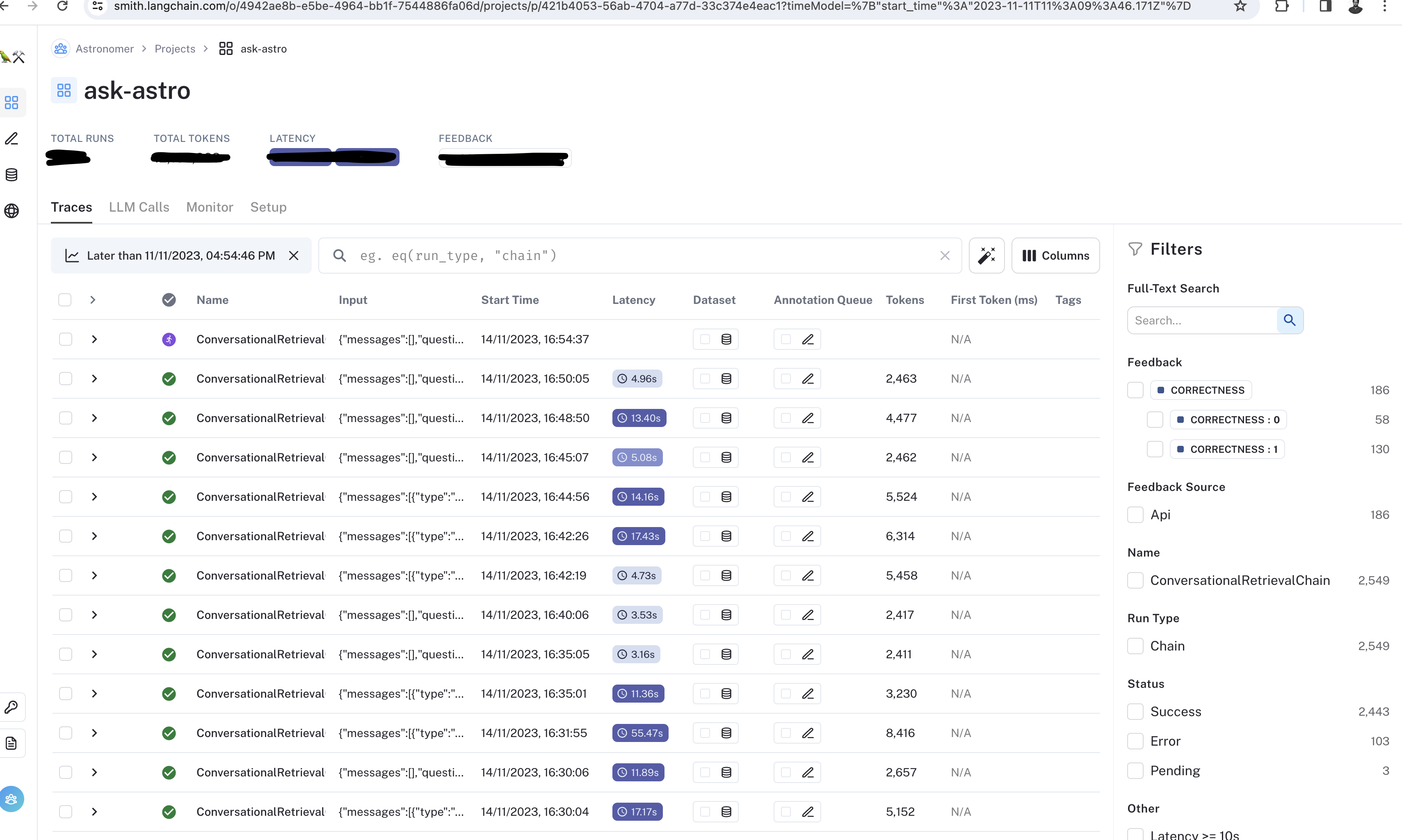Toggle the CORRECTNESS : 1 filter checkbox
1402x840 pixels.
click(1155, 449)
